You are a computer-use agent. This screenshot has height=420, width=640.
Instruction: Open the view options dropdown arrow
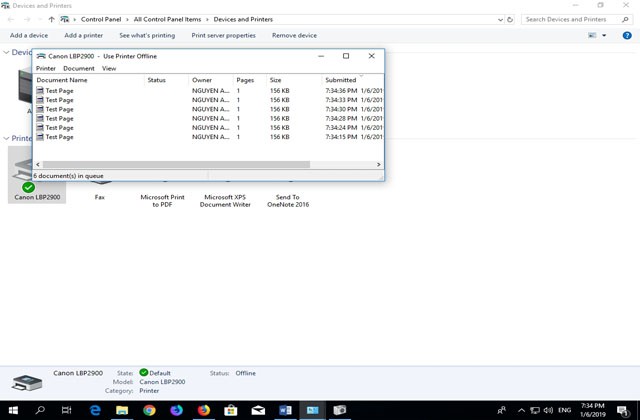(x=604, y=36)
